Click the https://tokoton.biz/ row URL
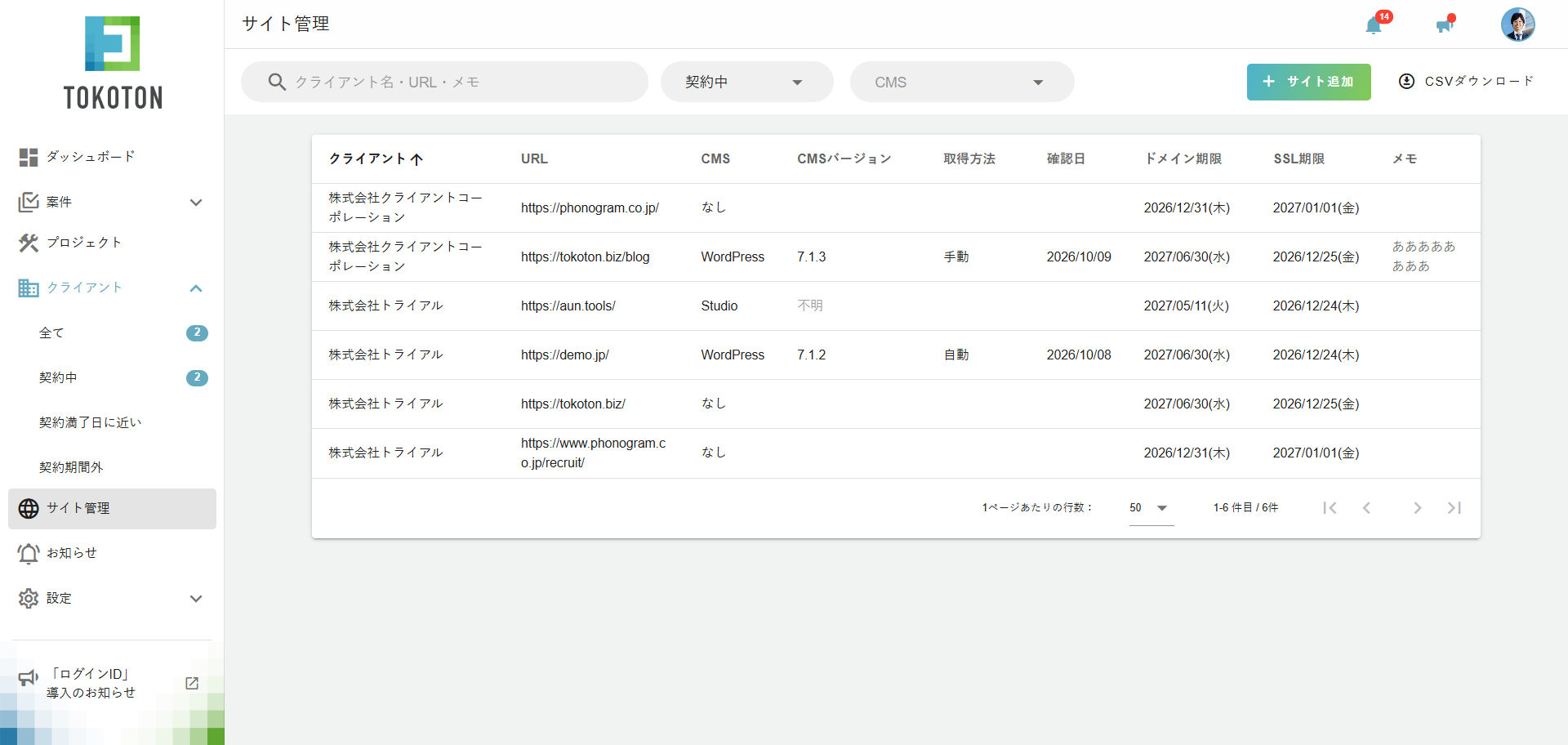 point(572,404)
